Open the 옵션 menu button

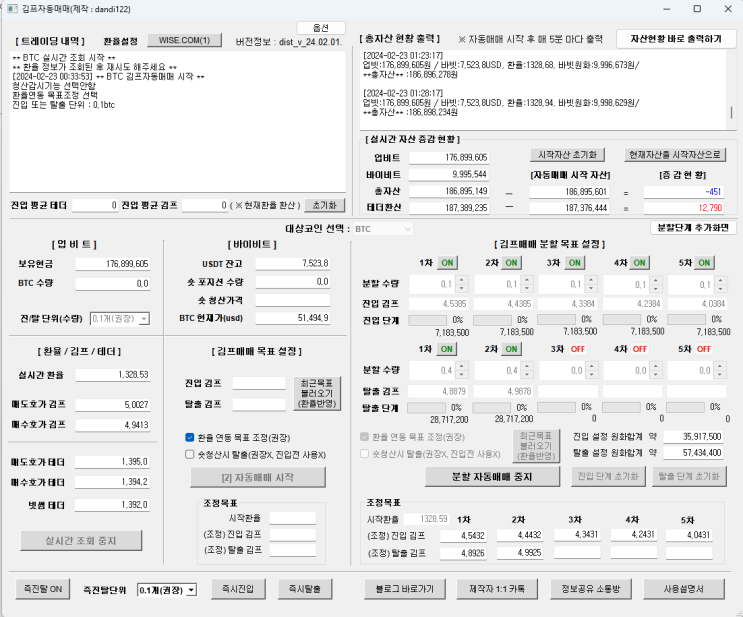click(321, 28)
